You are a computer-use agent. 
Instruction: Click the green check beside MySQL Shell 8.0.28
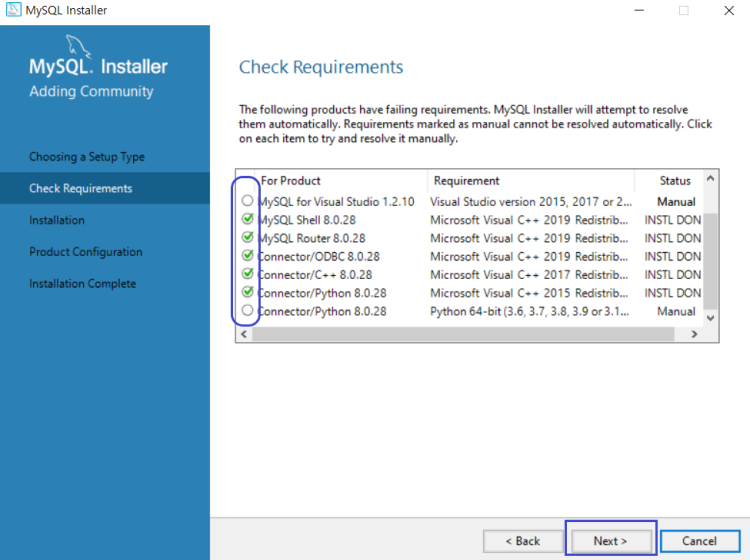point(247,219)
